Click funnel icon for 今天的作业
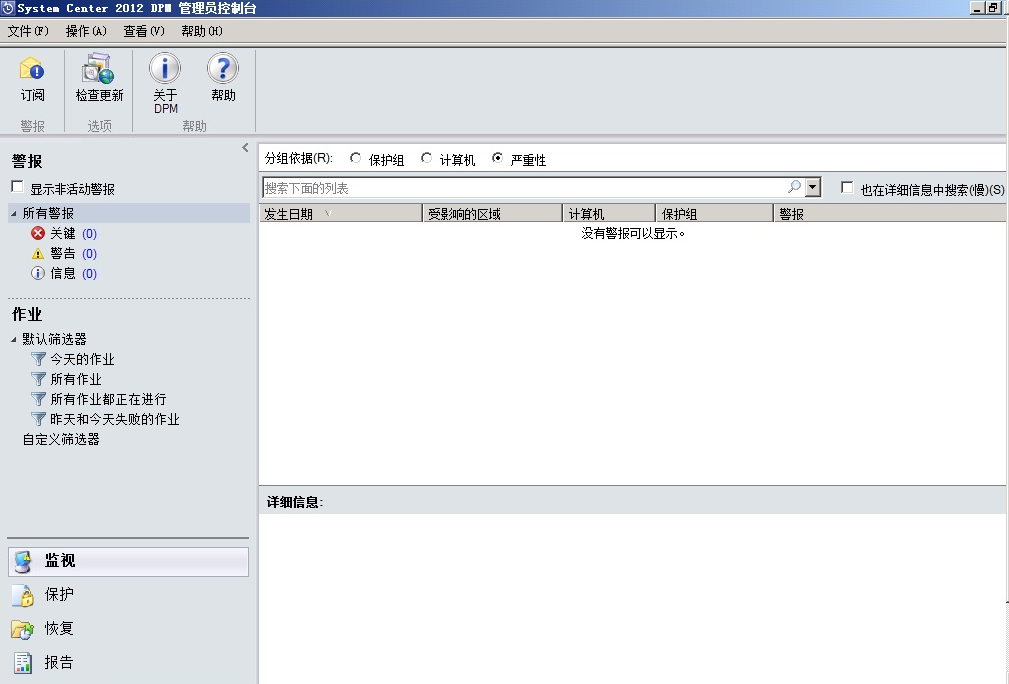The height and width of the screenshot is (684, 1009). 39,359
